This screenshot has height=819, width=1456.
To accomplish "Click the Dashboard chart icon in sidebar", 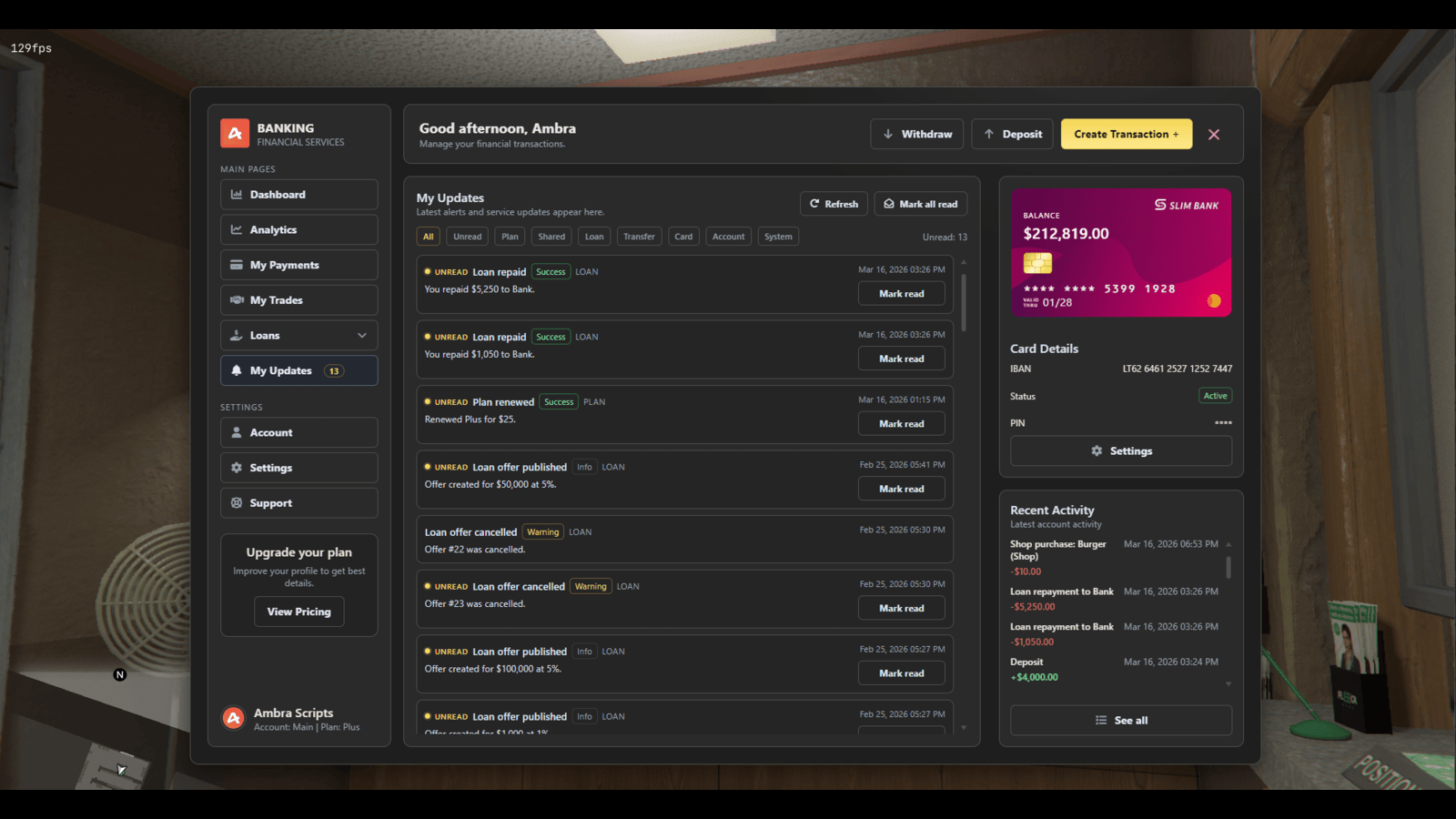I will [237, 195].
